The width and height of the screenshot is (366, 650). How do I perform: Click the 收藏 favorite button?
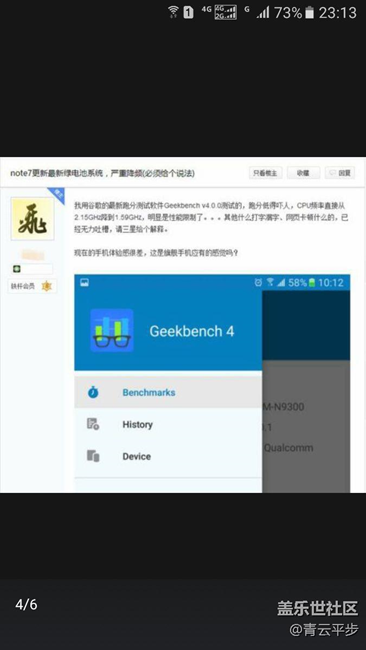[303, 173]
